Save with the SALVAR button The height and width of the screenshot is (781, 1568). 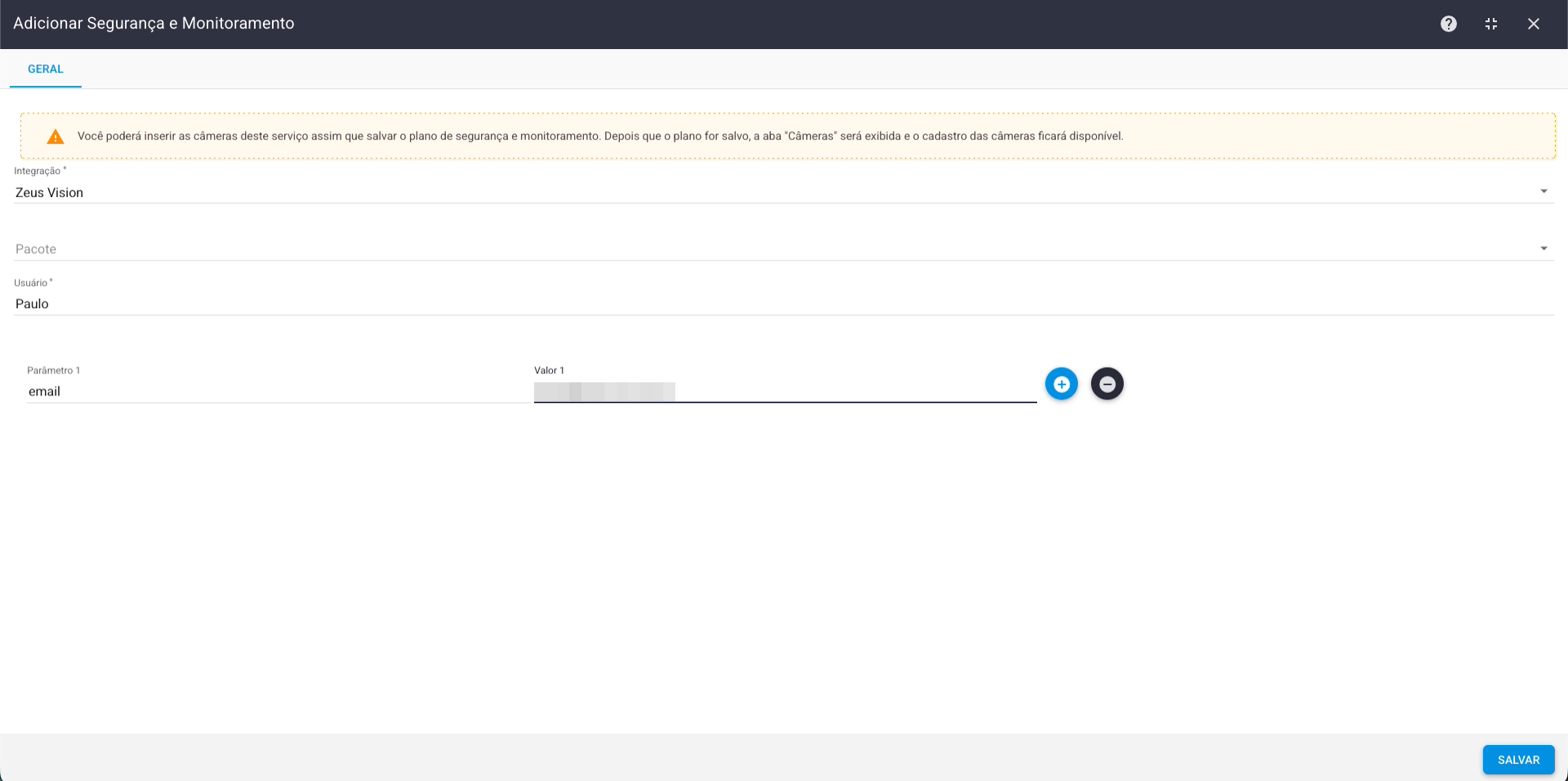(x=1518, y=760)
